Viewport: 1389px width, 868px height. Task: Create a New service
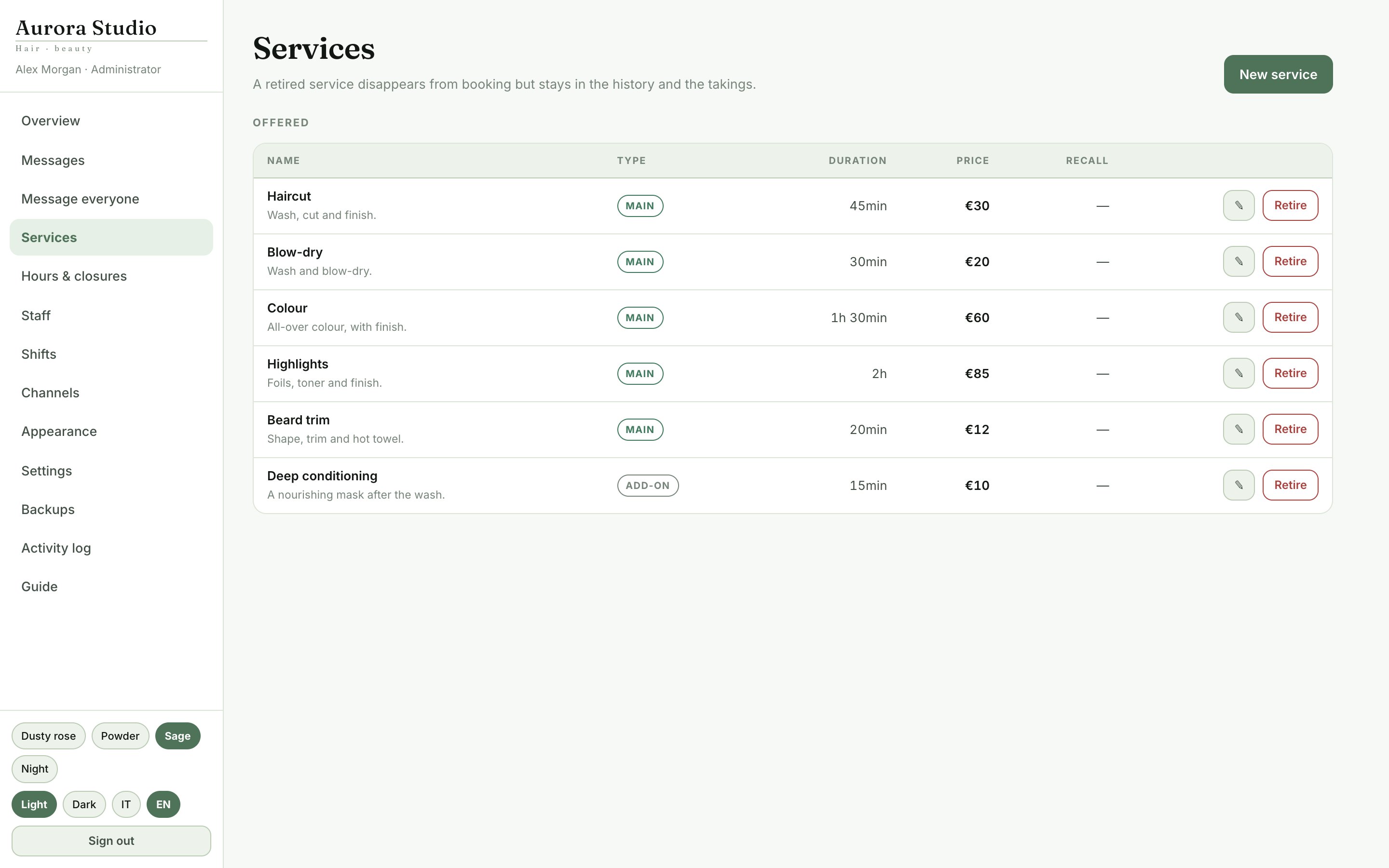tap(1278, 75)
